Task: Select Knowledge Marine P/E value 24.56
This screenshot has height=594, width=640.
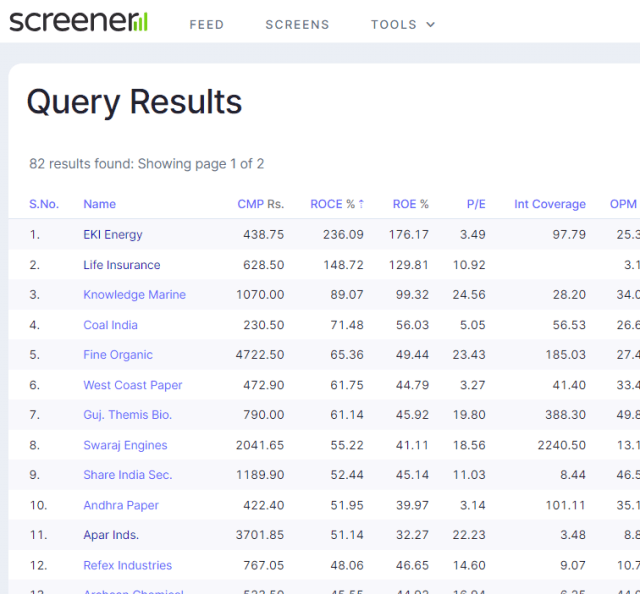Action: 469,295
